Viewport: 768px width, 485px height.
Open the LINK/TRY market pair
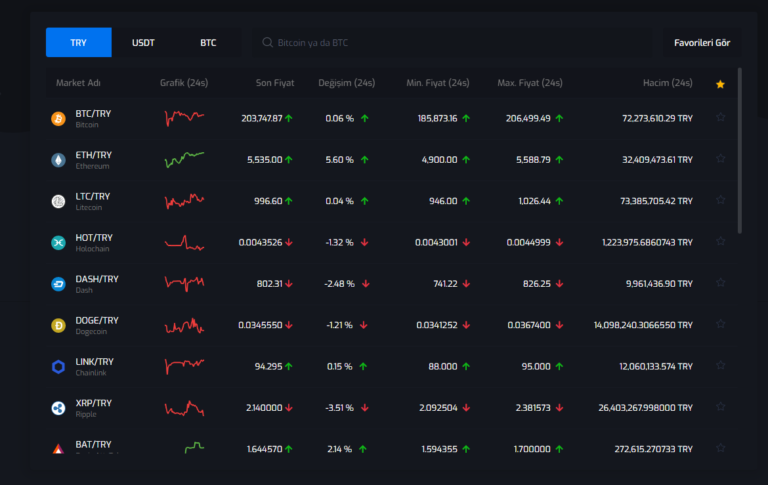[94, 362]
